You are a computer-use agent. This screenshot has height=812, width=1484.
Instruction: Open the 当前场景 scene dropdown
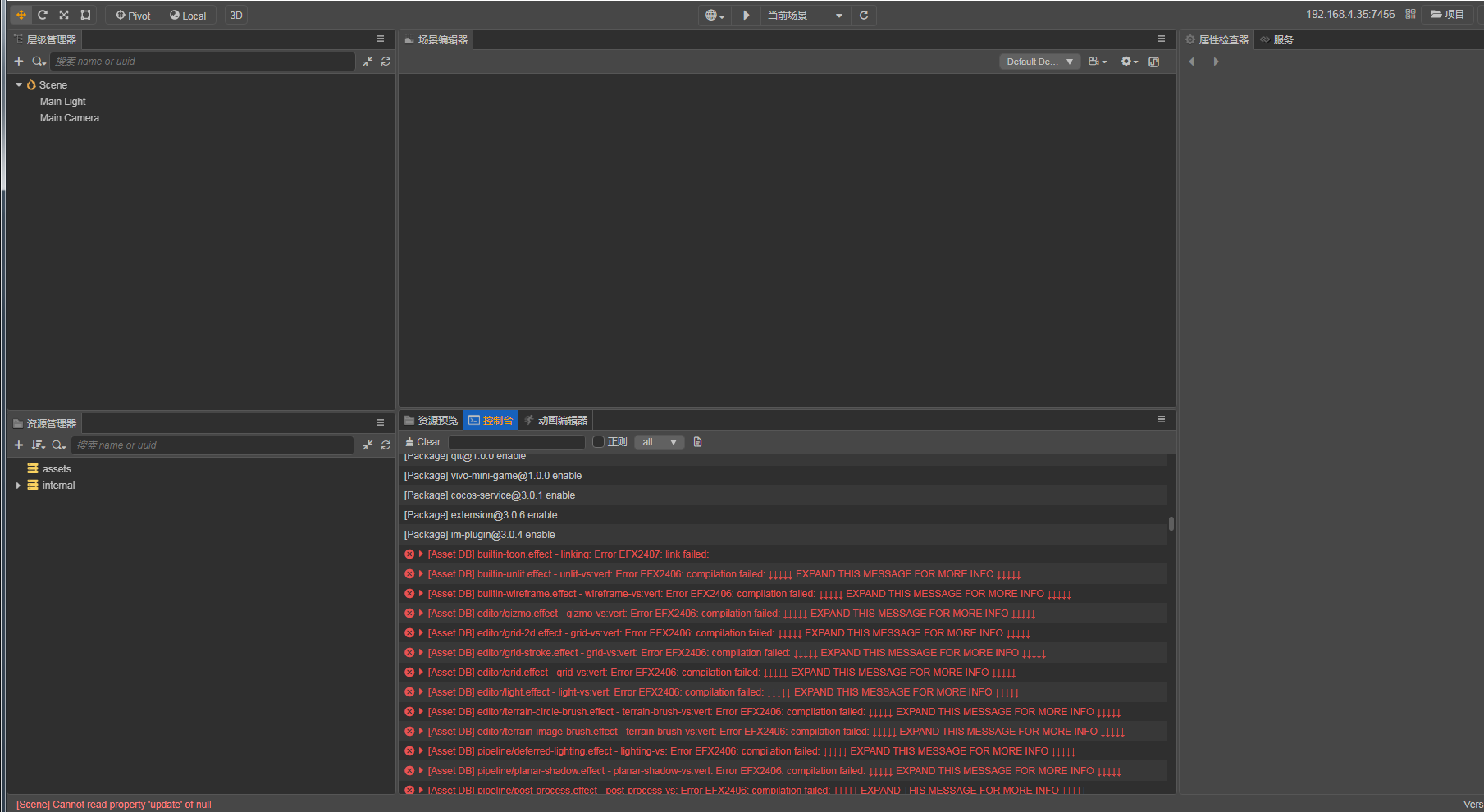805,16
